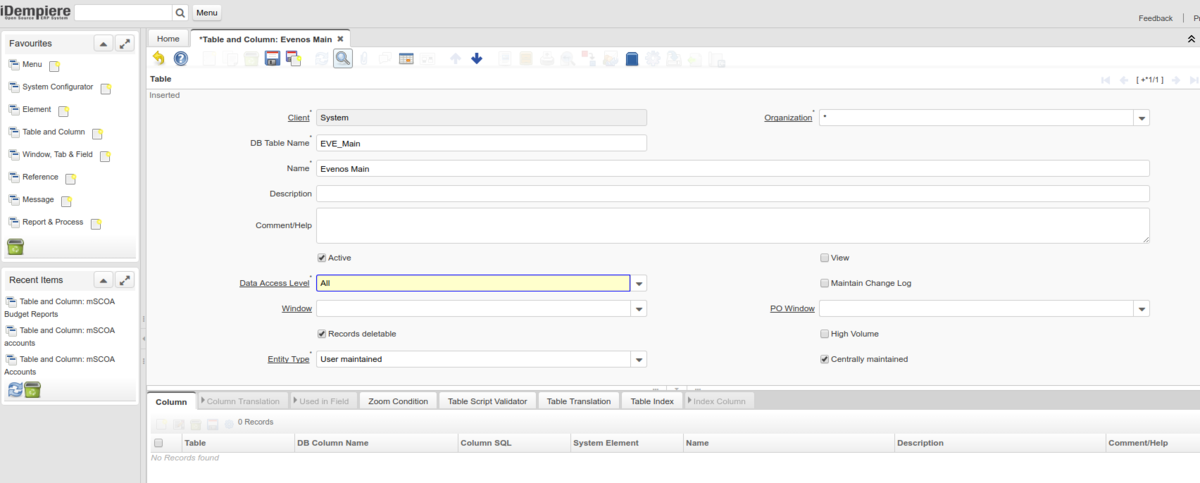Open Help from the toolbar
1200x483 pixels.
[x=181, y=59]
